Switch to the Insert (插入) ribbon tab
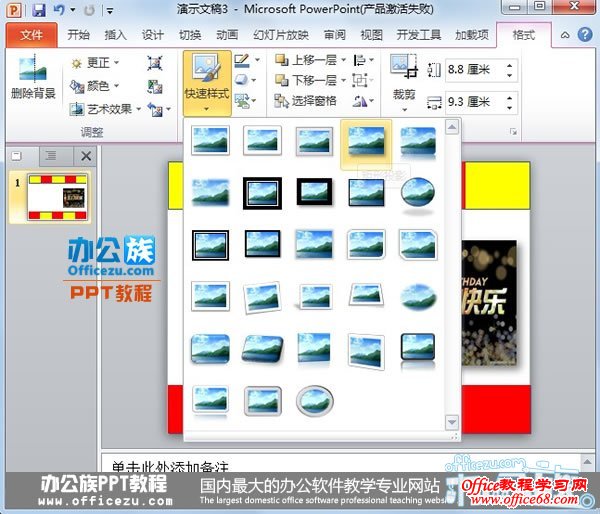 point(116,35)
